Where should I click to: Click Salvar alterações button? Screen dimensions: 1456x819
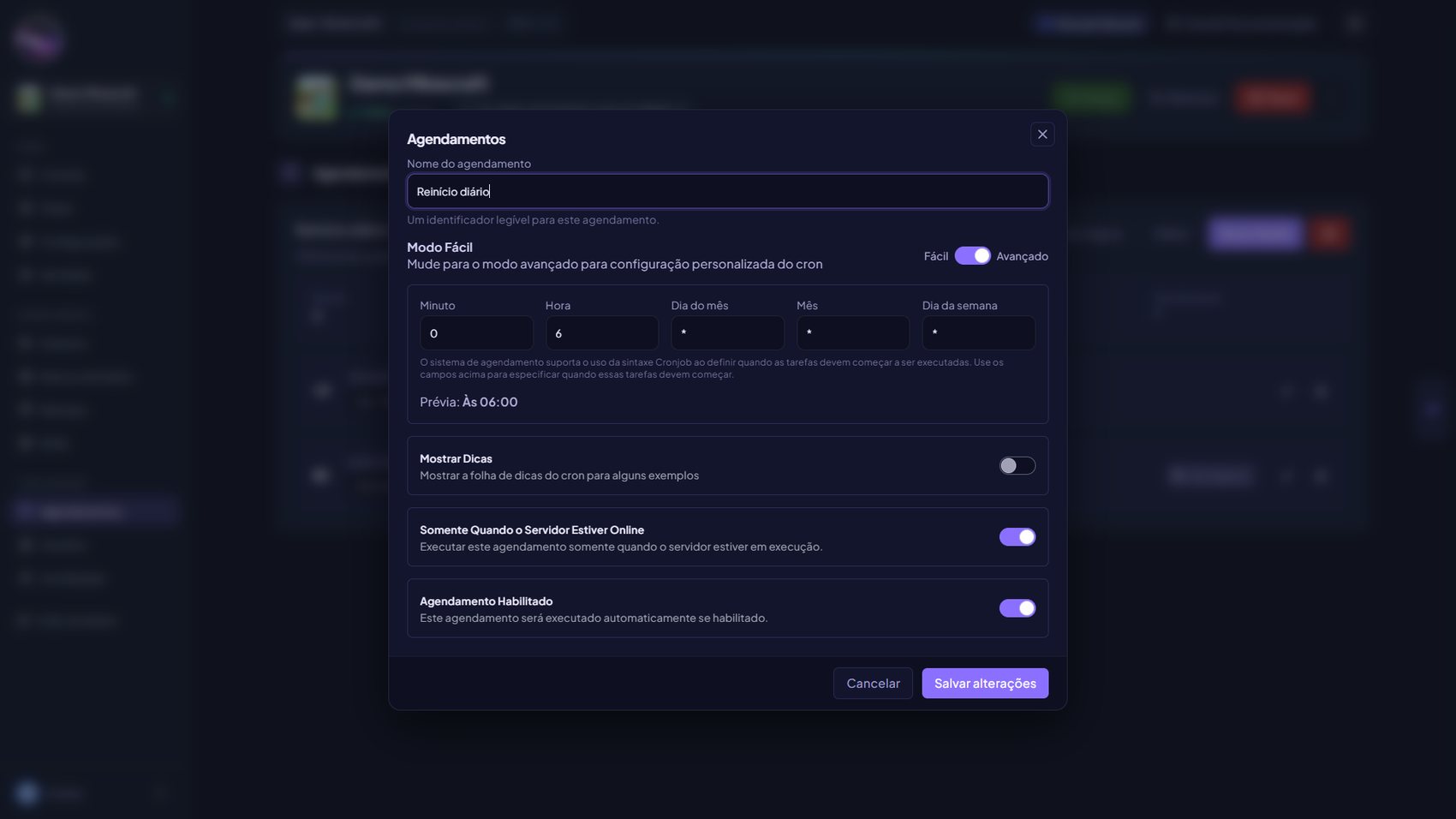pos(985,684)
